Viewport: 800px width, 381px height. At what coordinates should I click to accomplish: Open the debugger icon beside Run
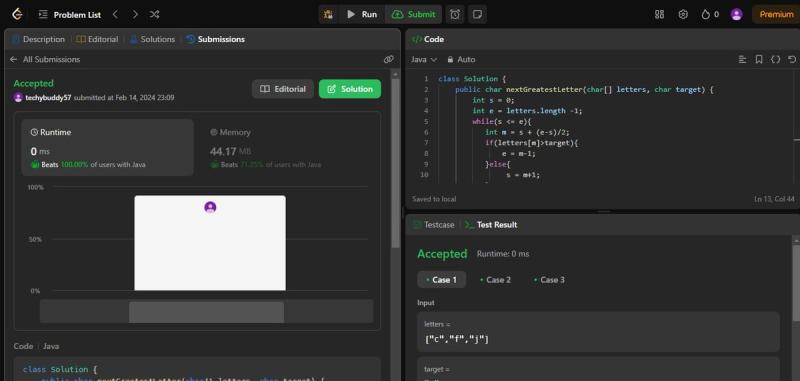[x=329, y=14]
